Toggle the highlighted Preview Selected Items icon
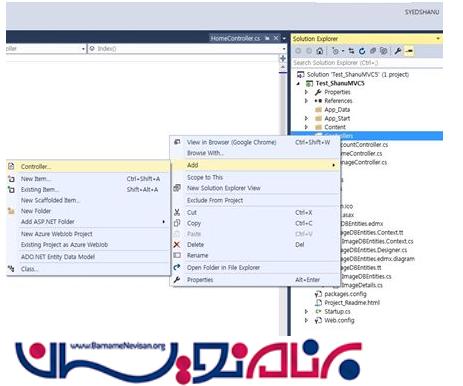Viewport: 463px width, 386px height. (409, 51)
